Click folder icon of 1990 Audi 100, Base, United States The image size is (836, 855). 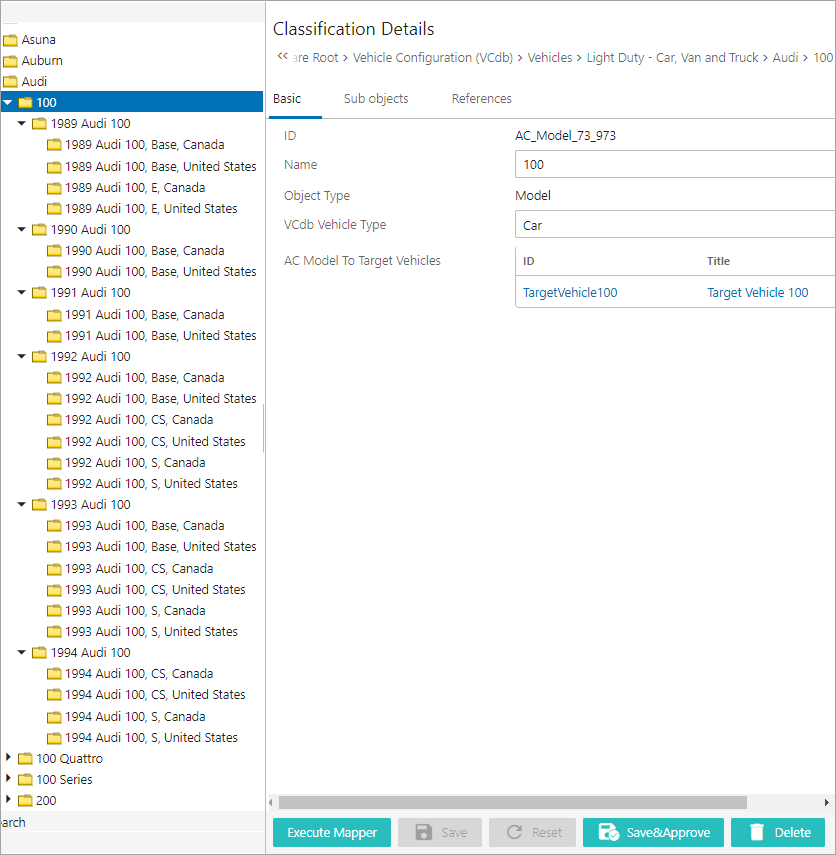[54, 272]
